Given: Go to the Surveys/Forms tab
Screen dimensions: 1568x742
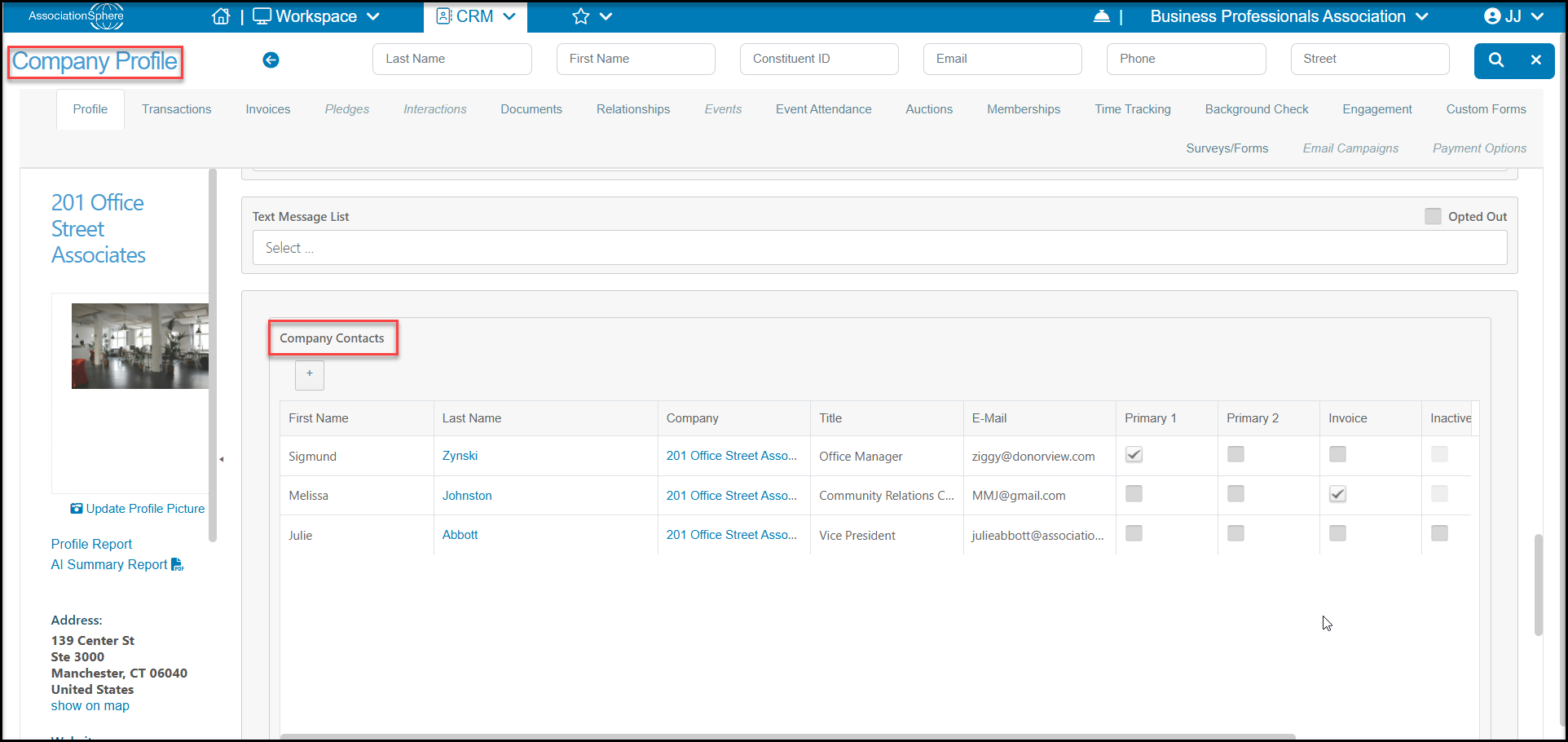Looking at the screenshot, I should 1227,148.
